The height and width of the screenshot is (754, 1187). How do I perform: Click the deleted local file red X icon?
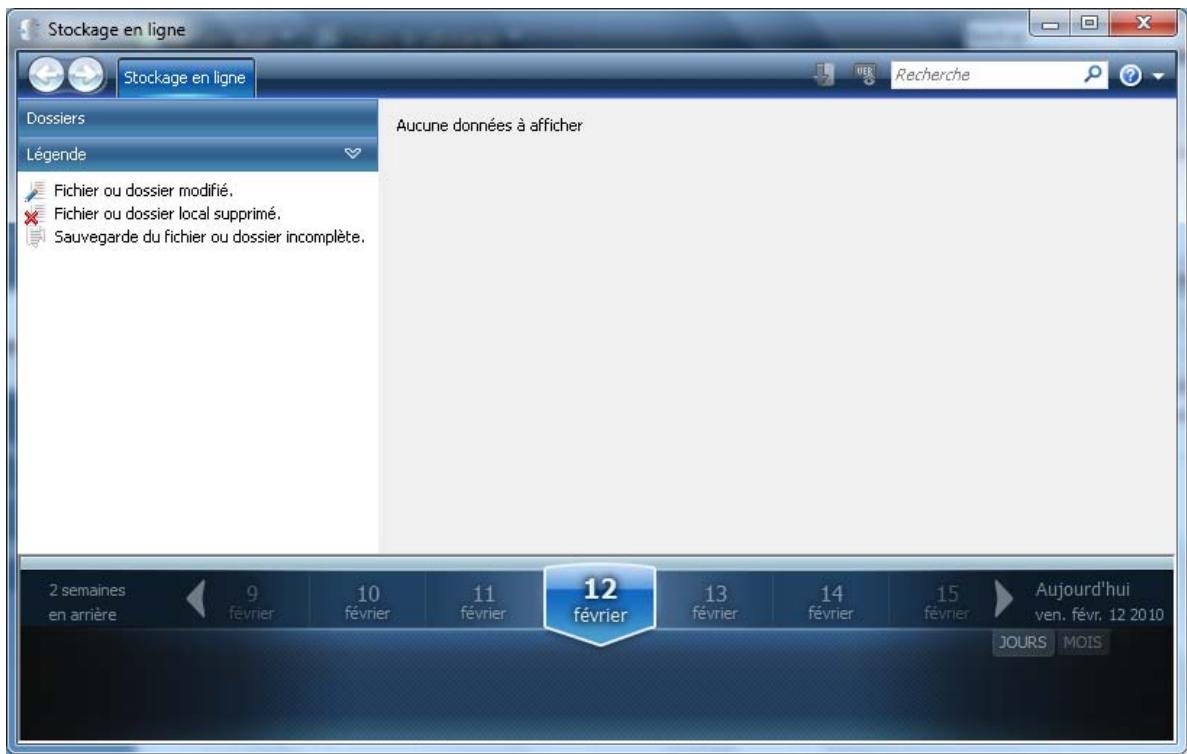point(34,215)
